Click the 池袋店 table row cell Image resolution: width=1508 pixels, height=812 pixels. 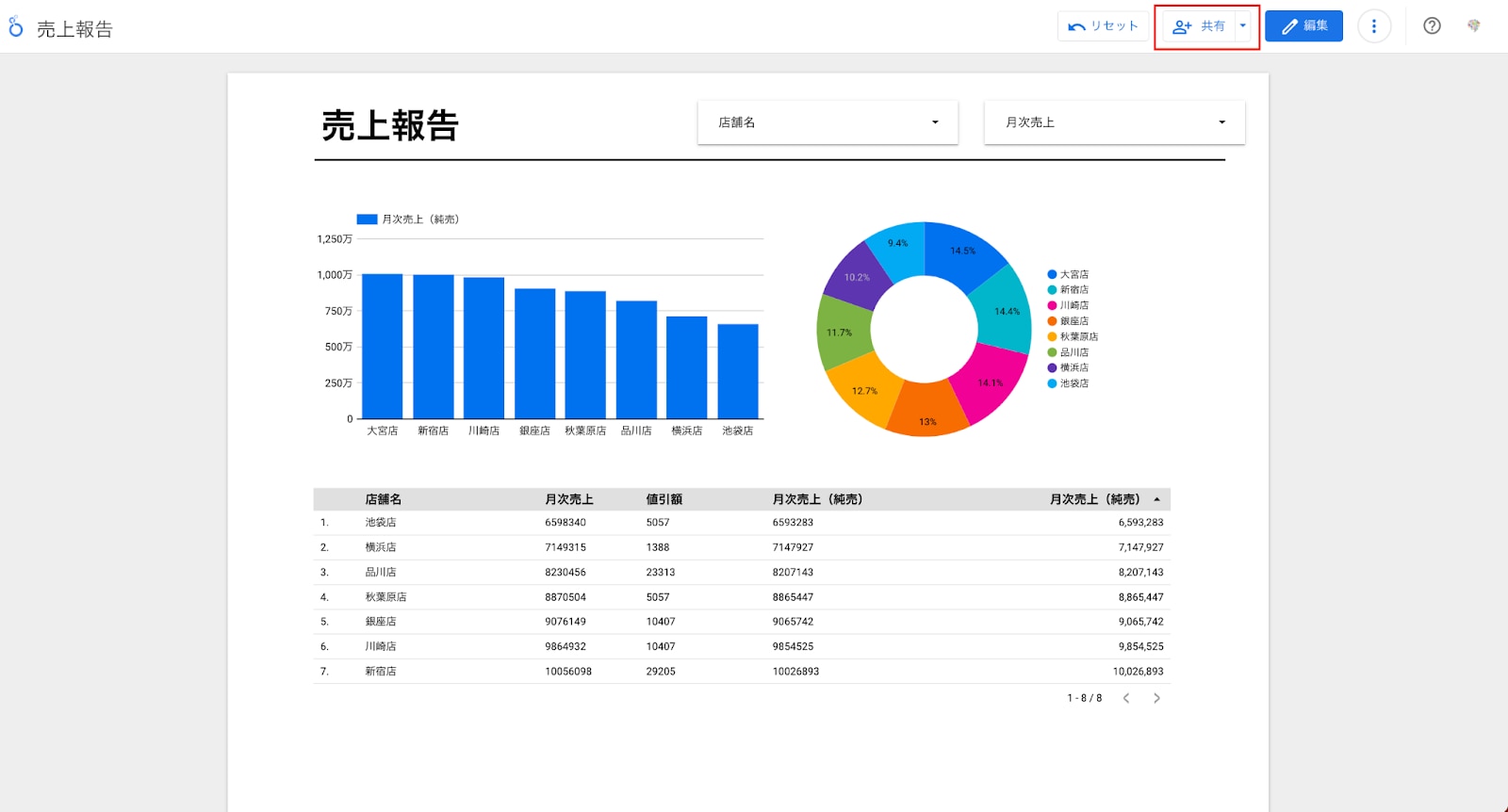point(381,523)
